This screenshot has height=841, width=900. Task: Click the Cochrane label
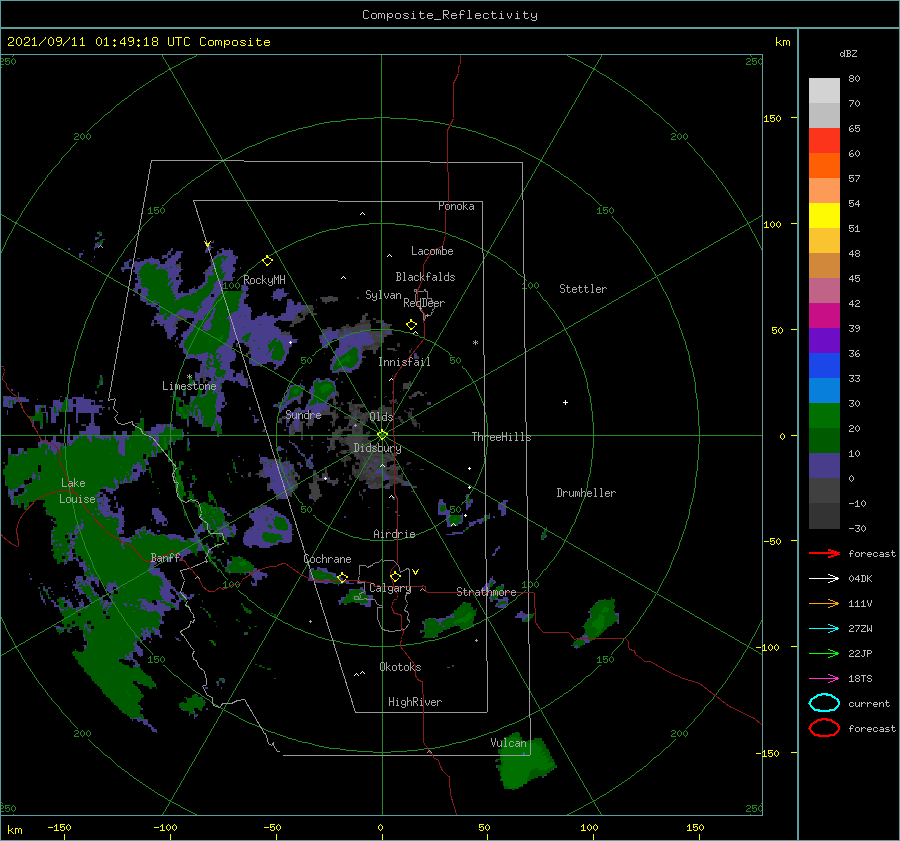[x=327, y=559]
